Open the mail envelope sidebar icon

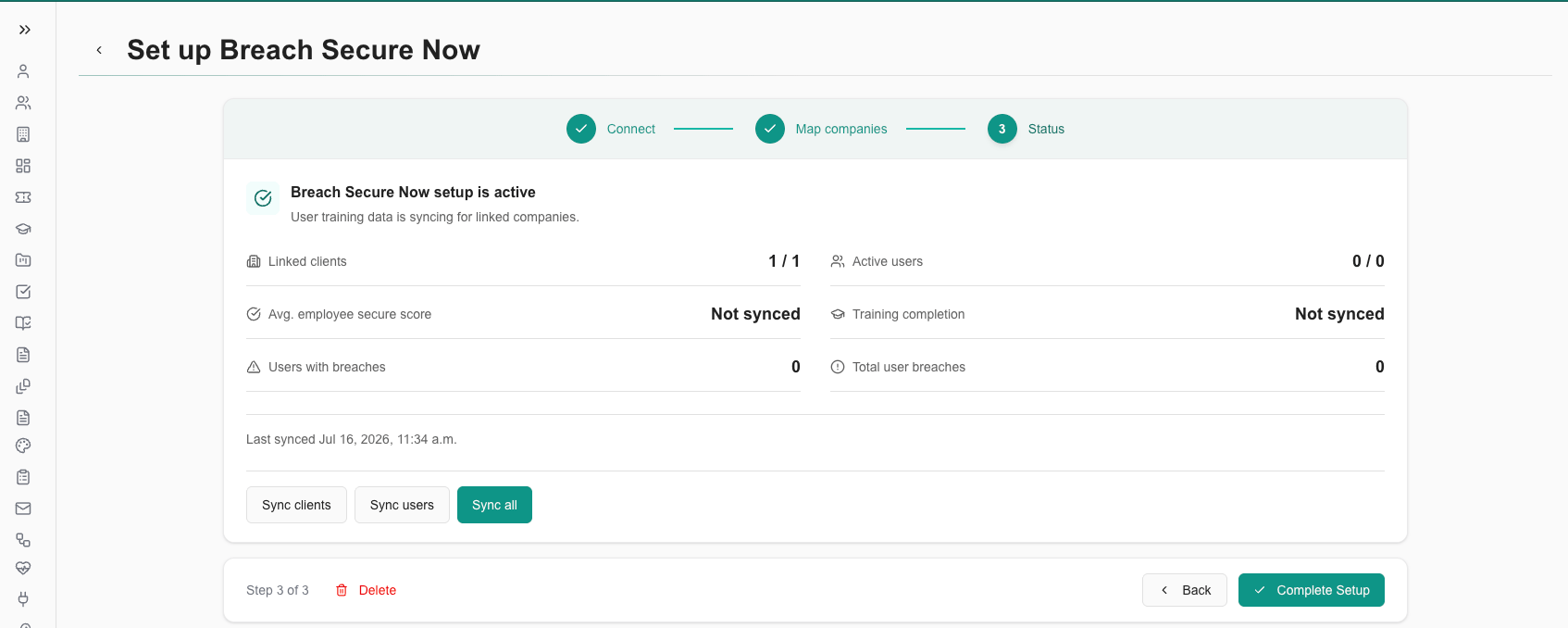[23, 509]
